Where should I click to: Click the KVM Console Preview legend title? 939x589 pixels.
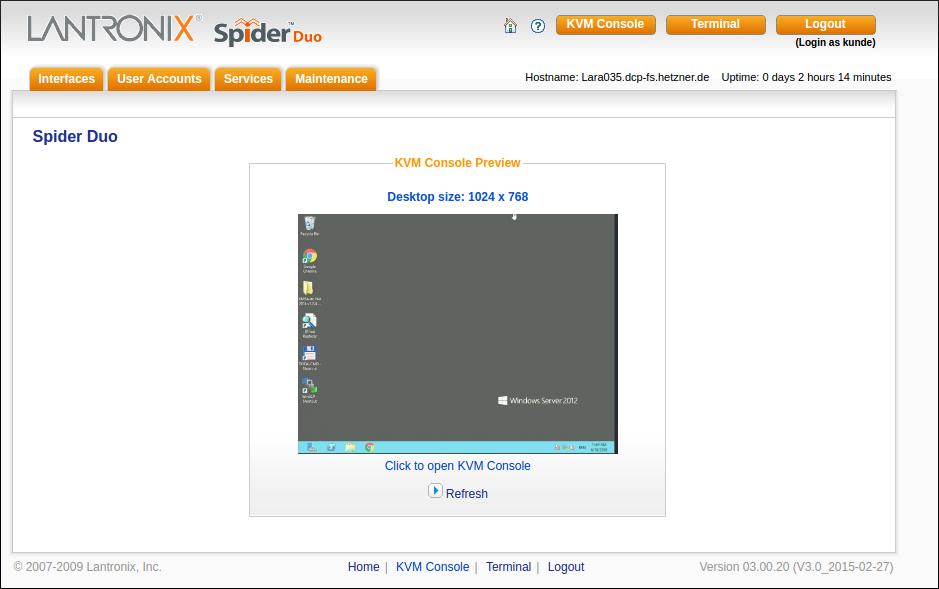[x=458, y=163]
